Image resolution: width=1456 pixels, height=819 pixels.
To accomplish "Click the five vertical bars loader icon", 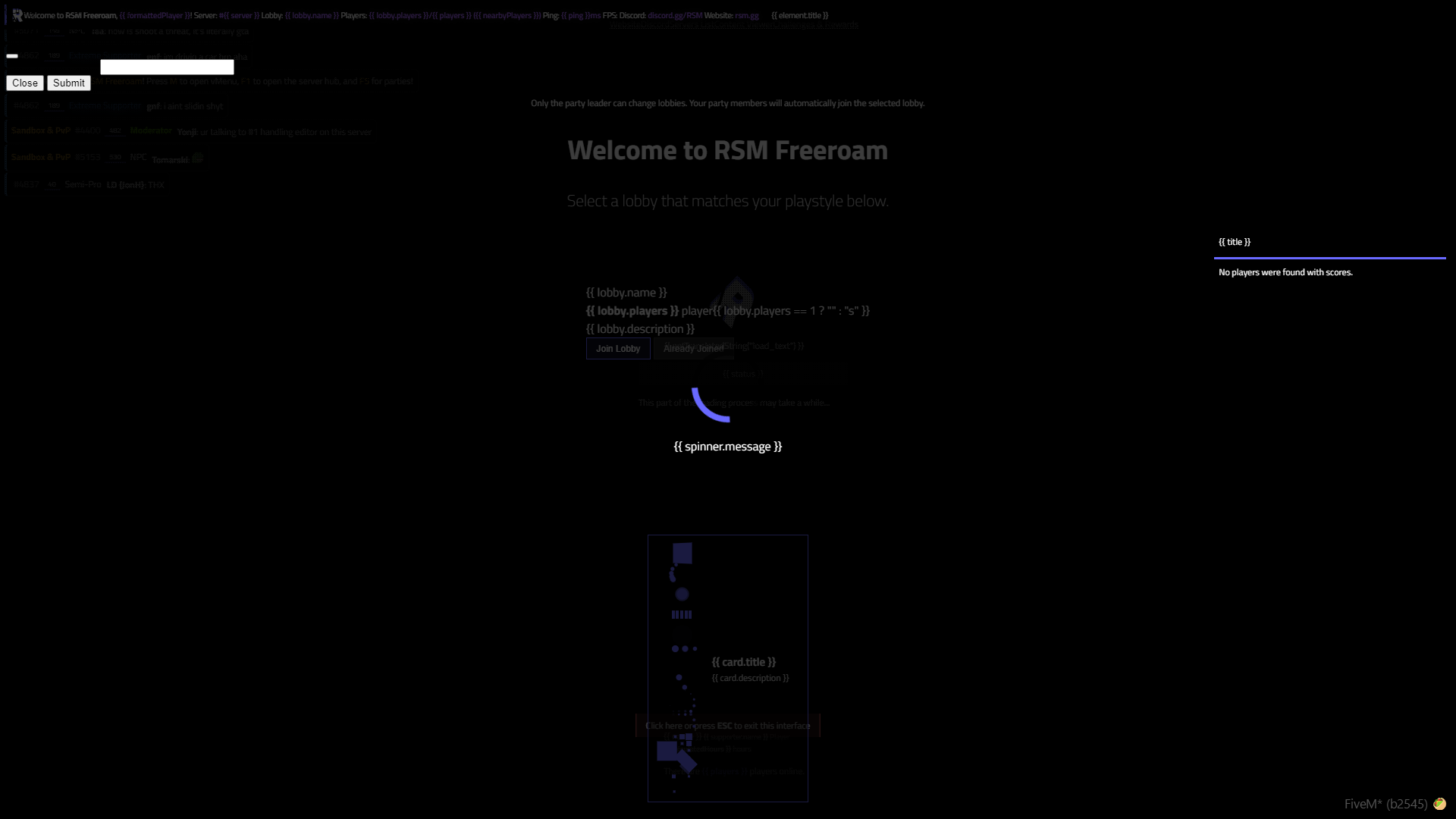I will 681,615.
